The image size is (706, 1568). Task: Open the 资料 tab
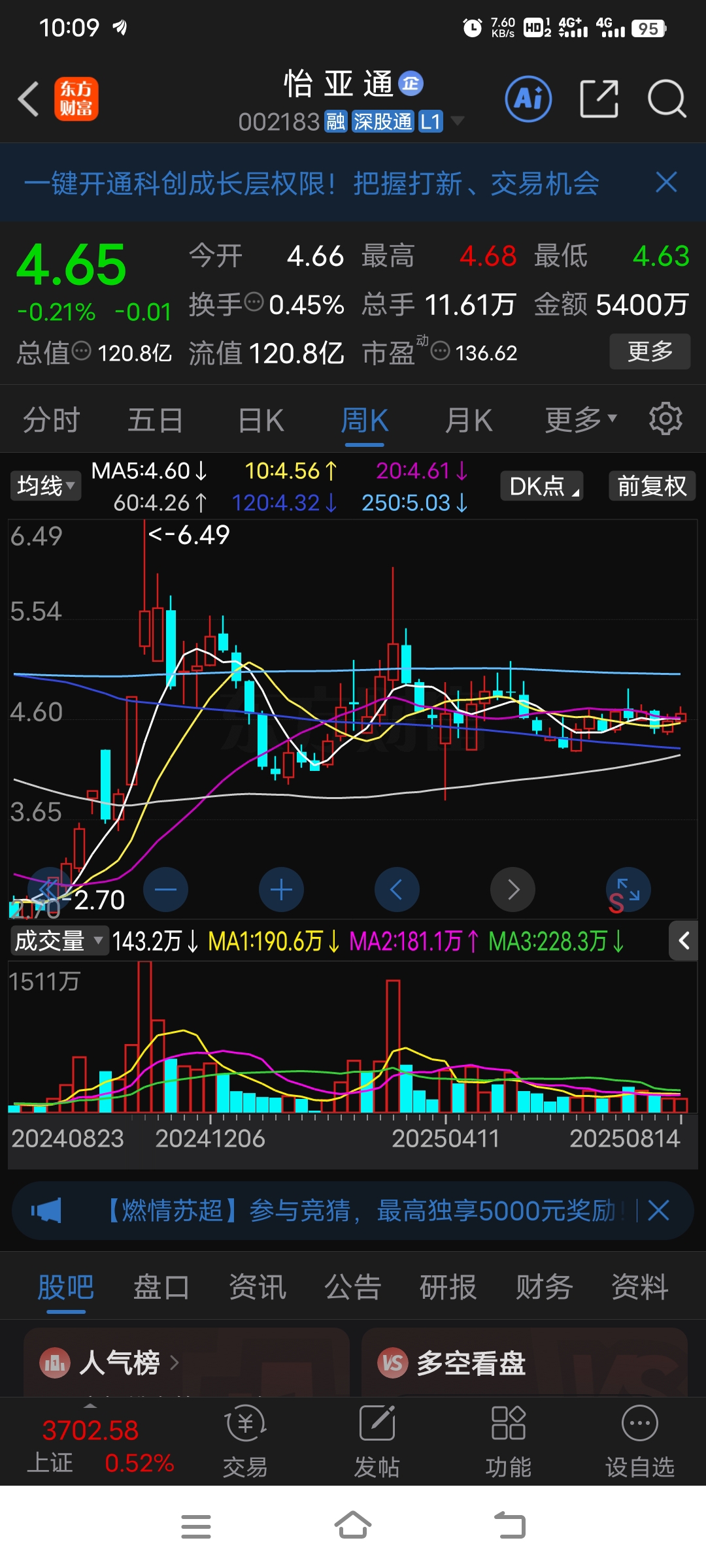click(x=640, y=1288)
